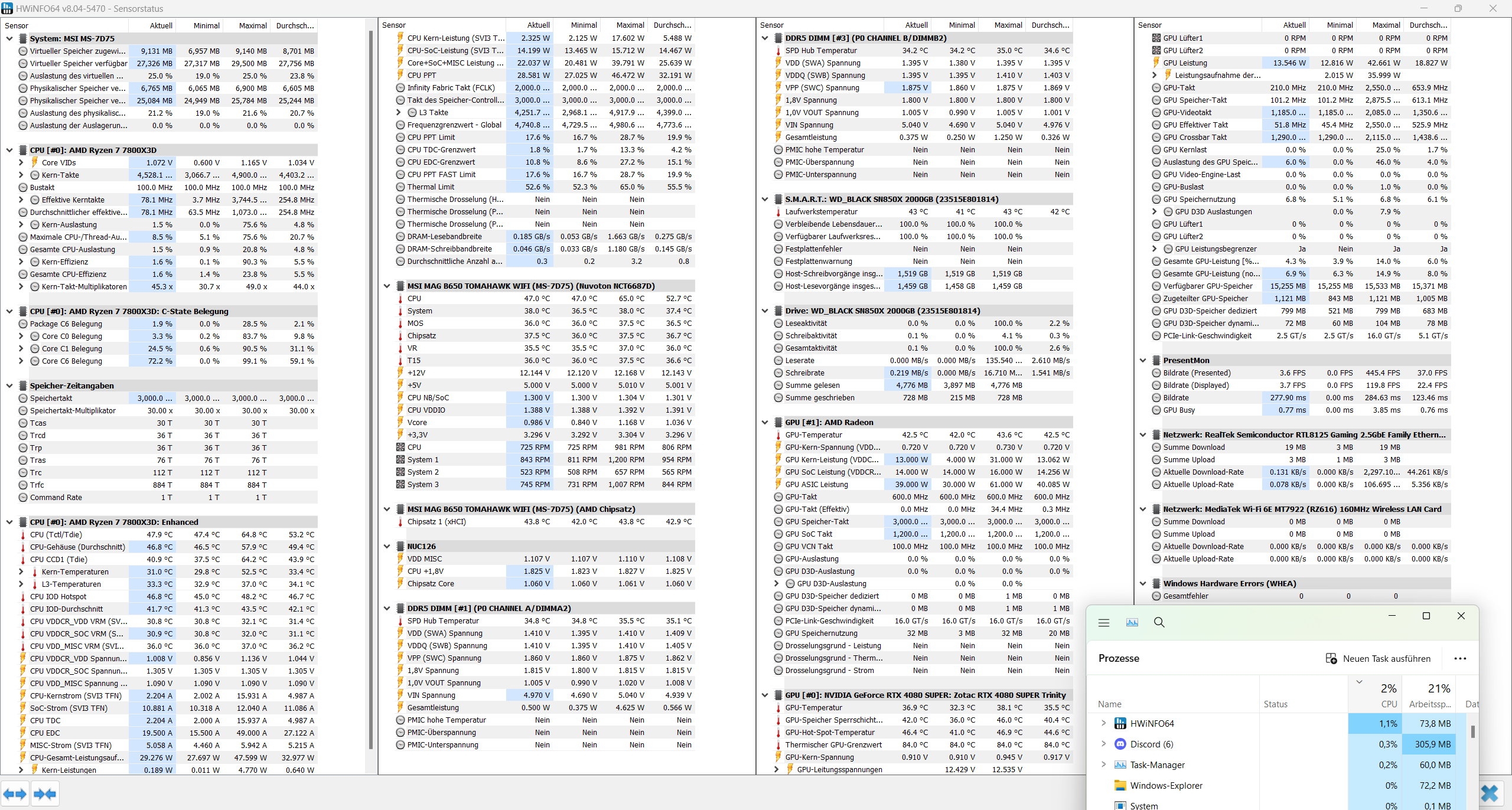Viewport: 1512px width, 810px height.
Task: Open the Task Manager hamburger navigation menu
Action: [1103, 622]
